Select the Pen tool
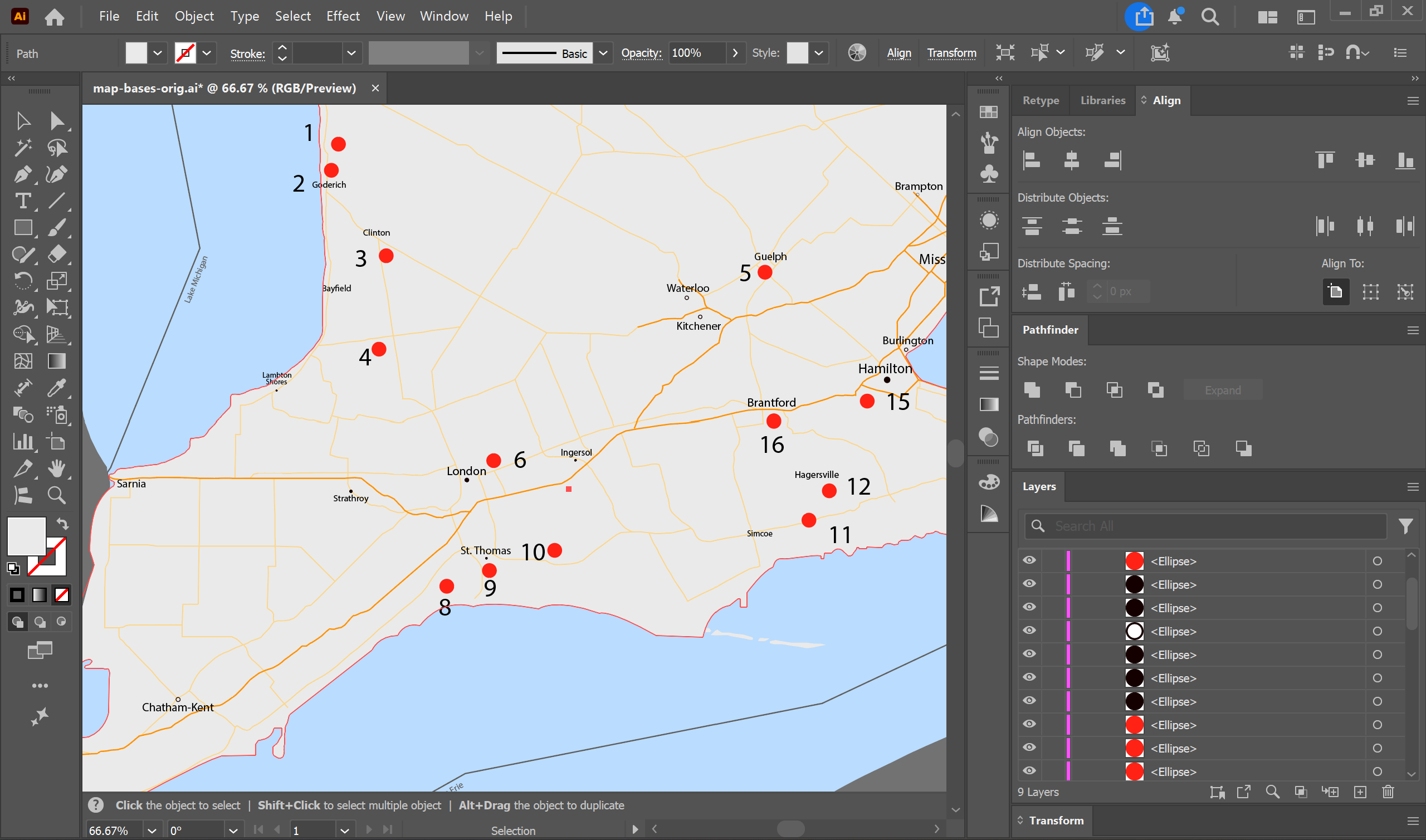The height and width of the screenshot is (840, 1426). coord(23,174)
